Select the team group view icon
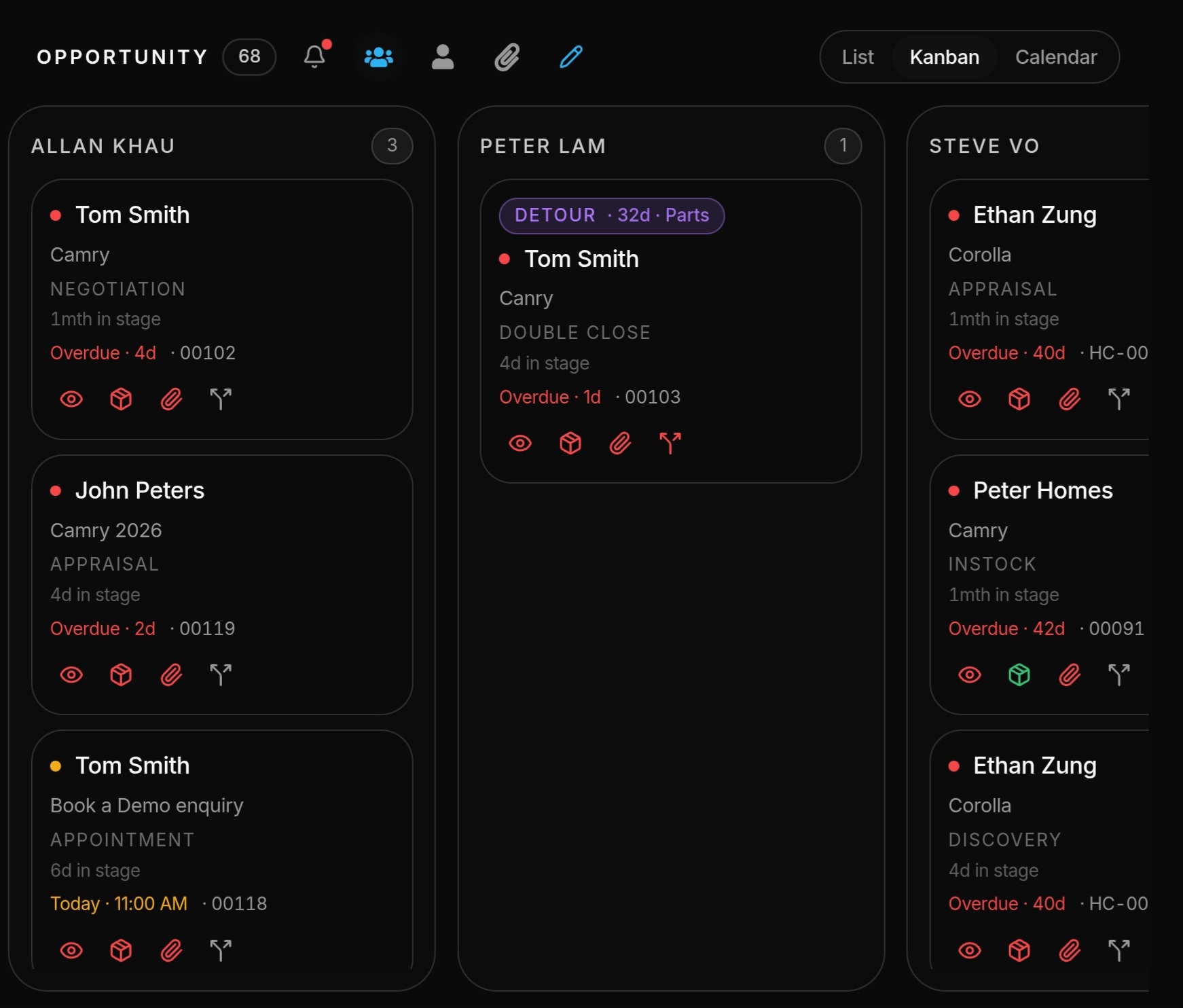The width and height of the screenshot is (1183, 1008). point(378,57)
